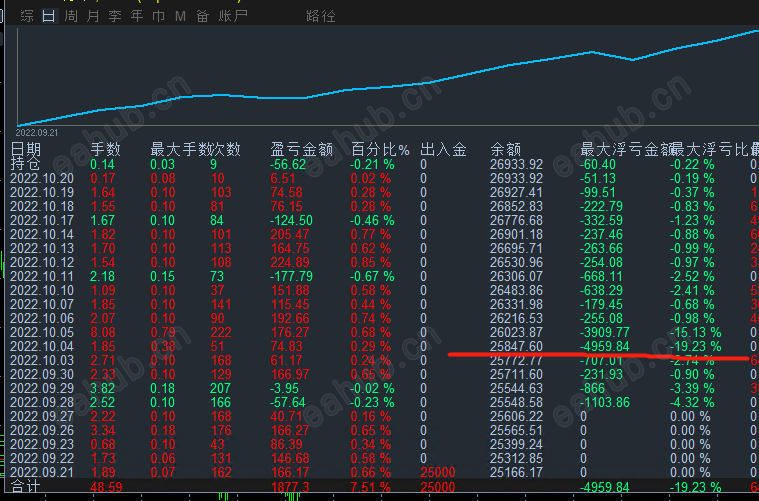Viewport: 759px width, 501px height.
Task: Select the 2022.09.28 date row
Action: (42, 402)
